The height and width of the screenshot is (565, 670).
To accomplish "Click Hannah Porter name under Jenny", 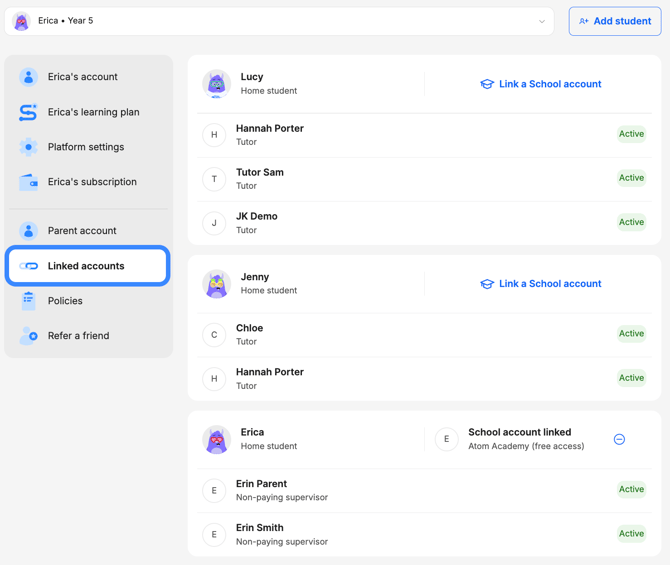I will [x=270, y=372].
